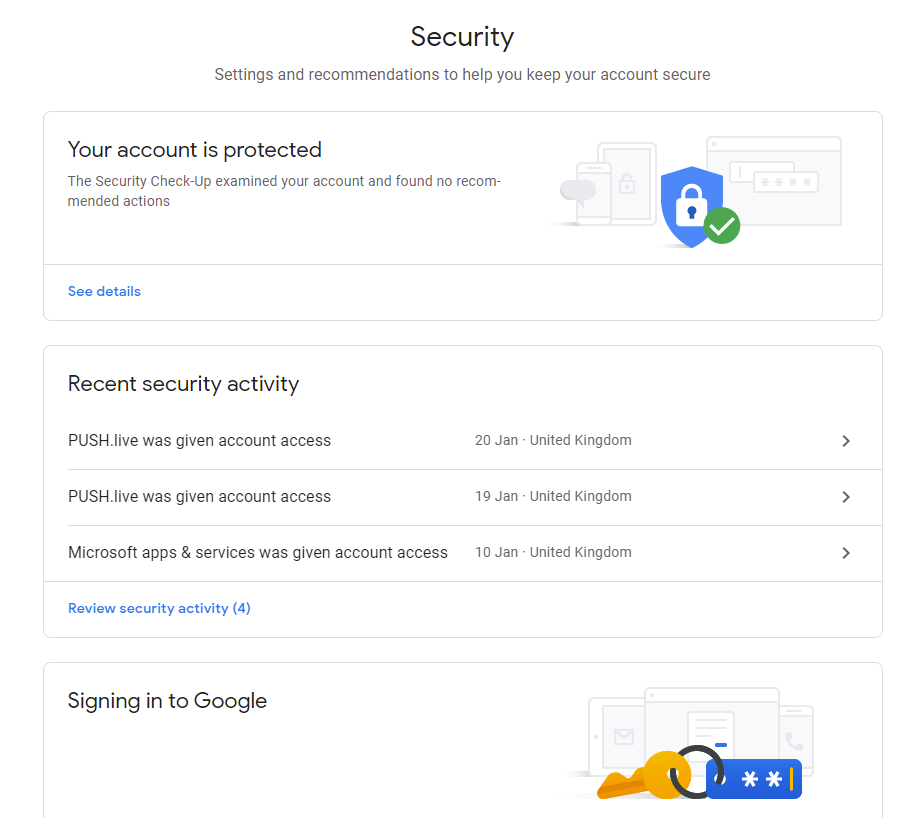The height and width of the screenshot is (818, 920).
Task: Click the grey phone device illustration
Action: coord(594,194)
